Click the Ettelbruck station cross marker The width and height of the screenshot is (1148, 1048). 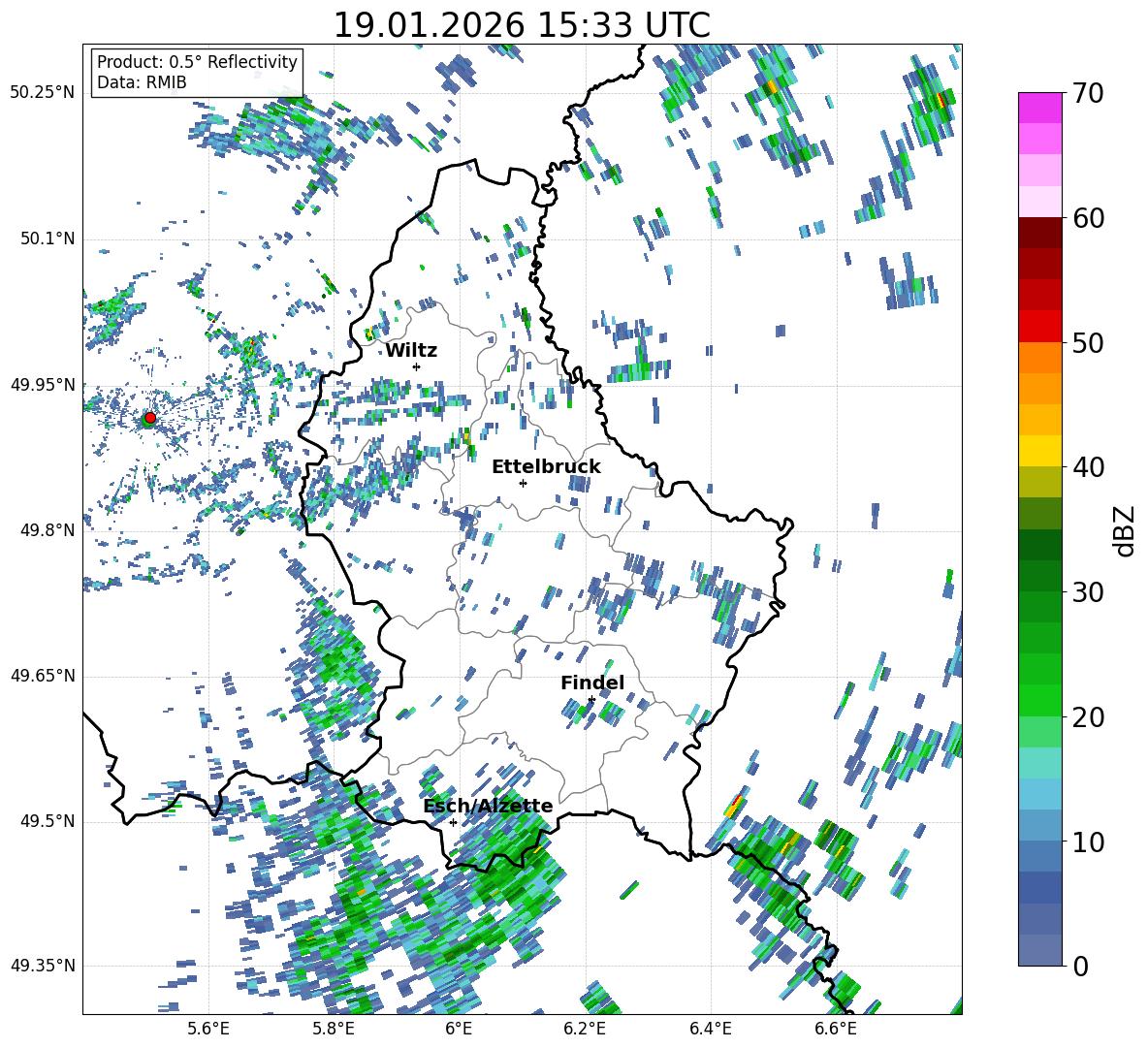[523, 483]
